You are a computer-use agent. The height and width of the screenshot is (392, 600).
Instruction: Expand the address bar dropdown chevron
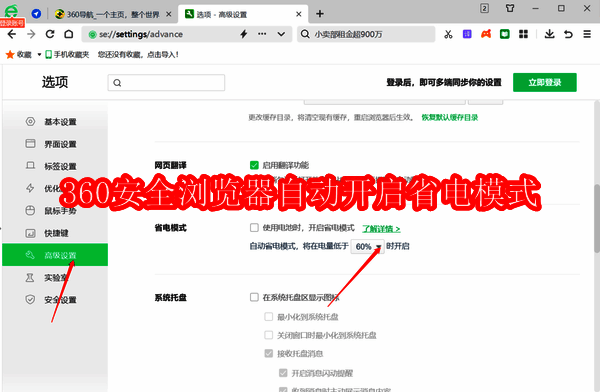(x=281, y=34)
